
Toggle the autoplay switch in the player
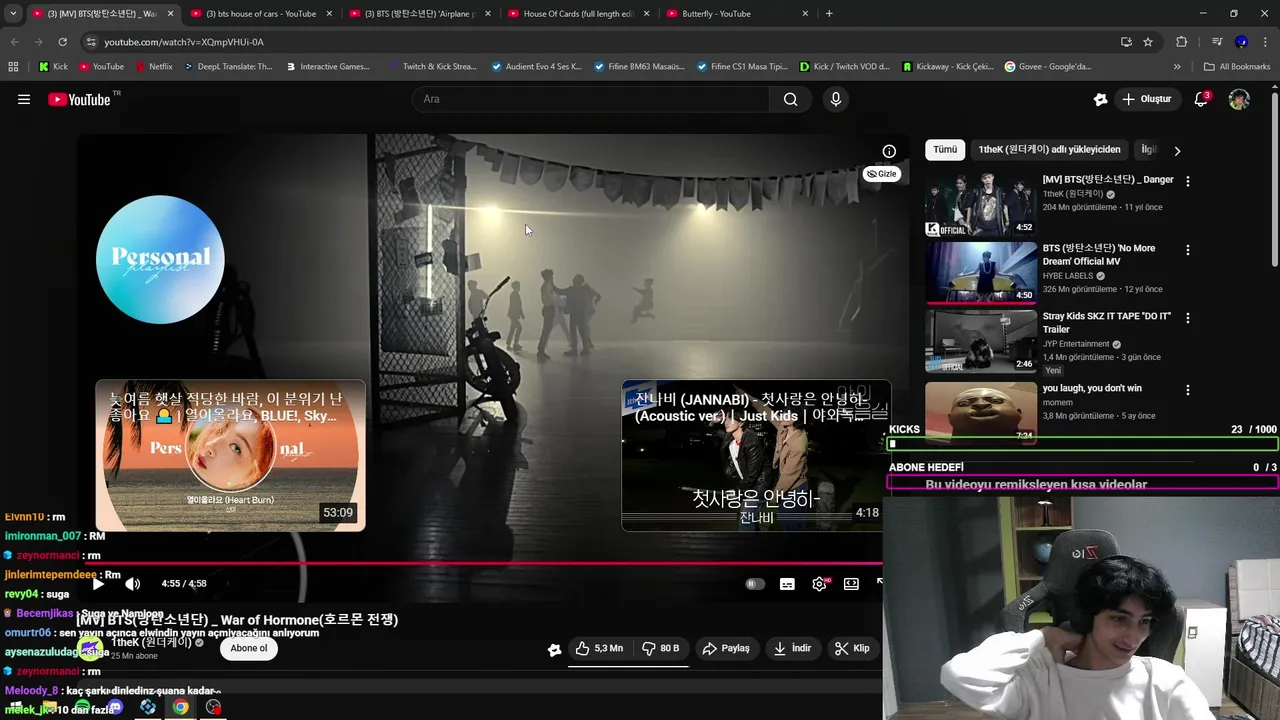click(x=755, y=584)
